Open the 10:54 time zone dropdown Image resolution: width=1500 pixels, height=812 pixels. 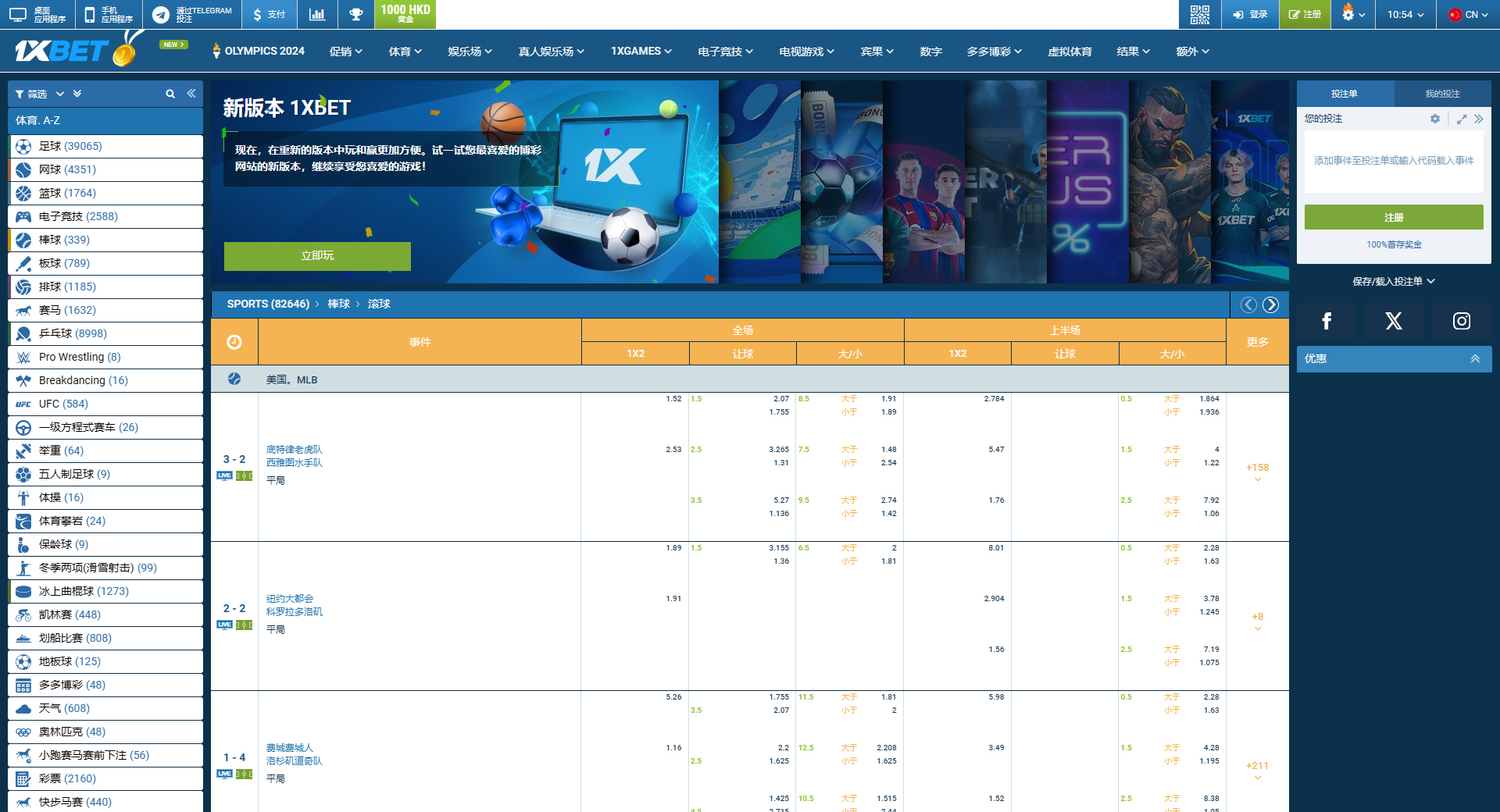click(x=1405, y=14)
